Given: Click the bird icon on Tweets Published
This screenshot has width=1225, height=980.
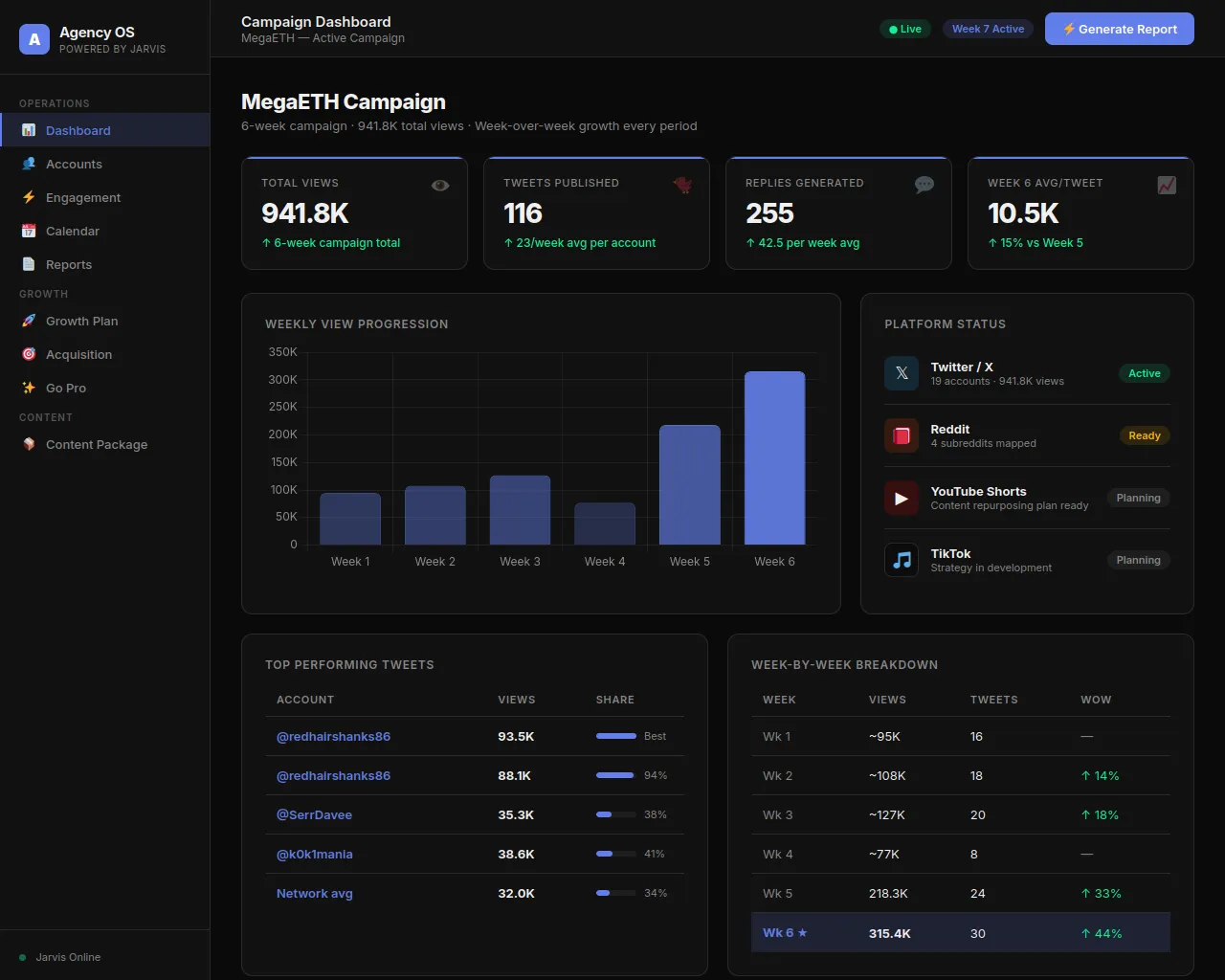Looking at the screenshot, I should [x=682, y=185].
